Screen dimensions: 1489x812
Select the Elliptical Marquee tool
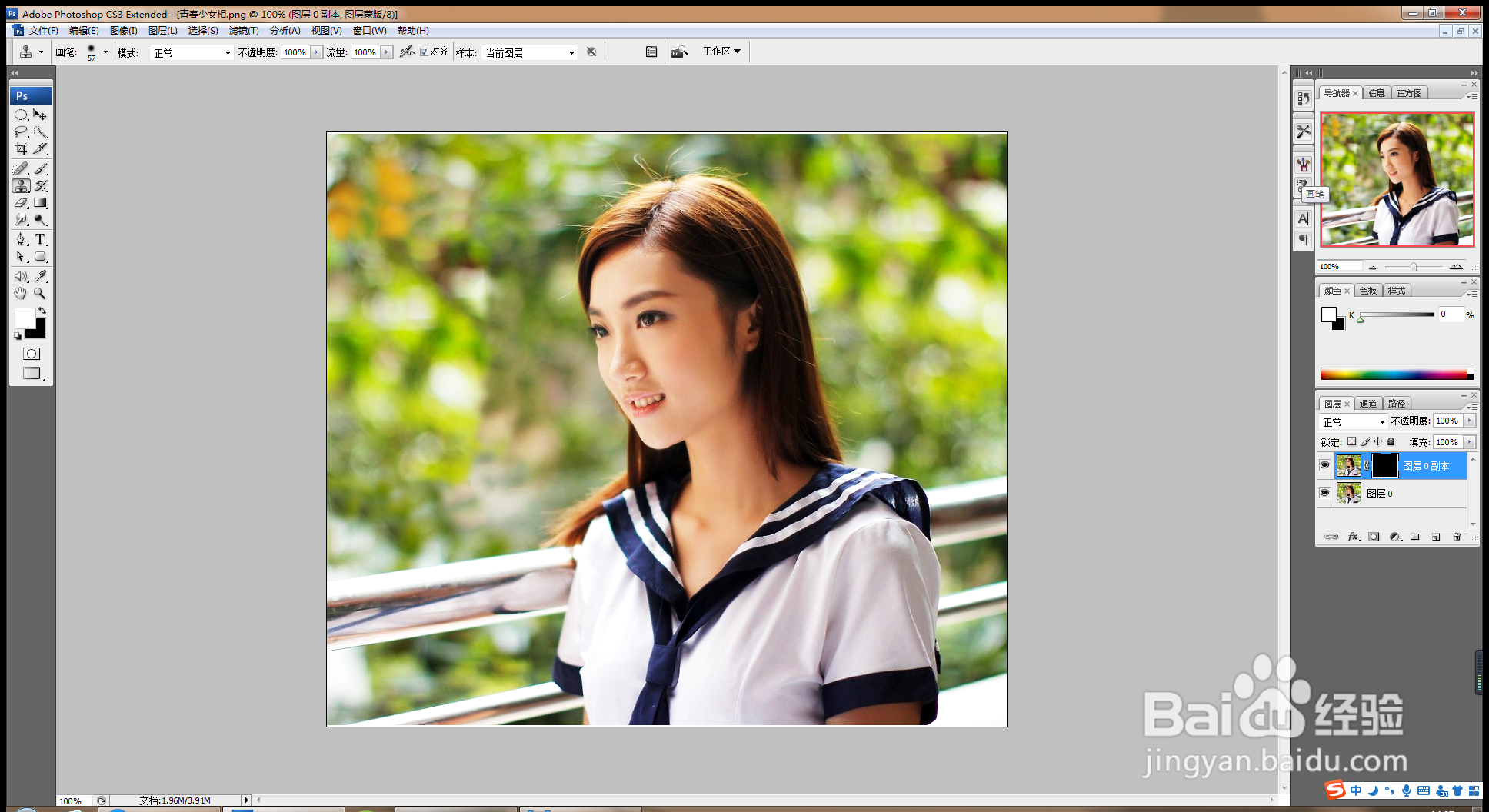21,115
